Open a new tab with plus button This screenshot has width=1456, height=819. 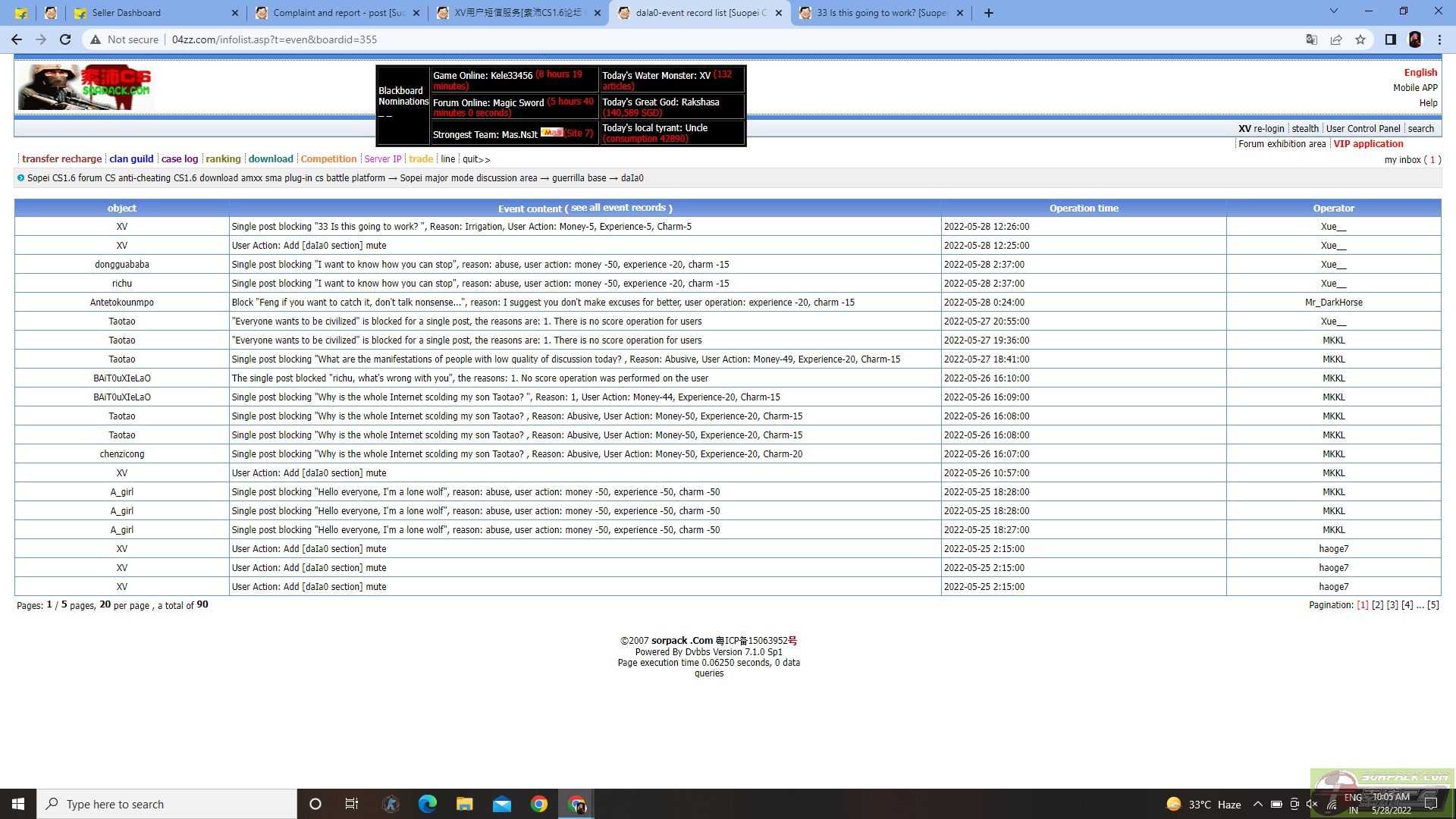pos(988,13)
